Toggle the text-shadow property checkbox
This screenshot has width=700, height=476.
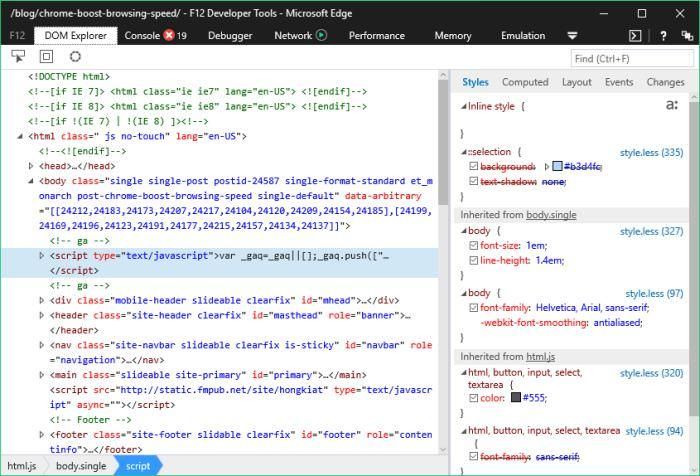pos(473,182)
